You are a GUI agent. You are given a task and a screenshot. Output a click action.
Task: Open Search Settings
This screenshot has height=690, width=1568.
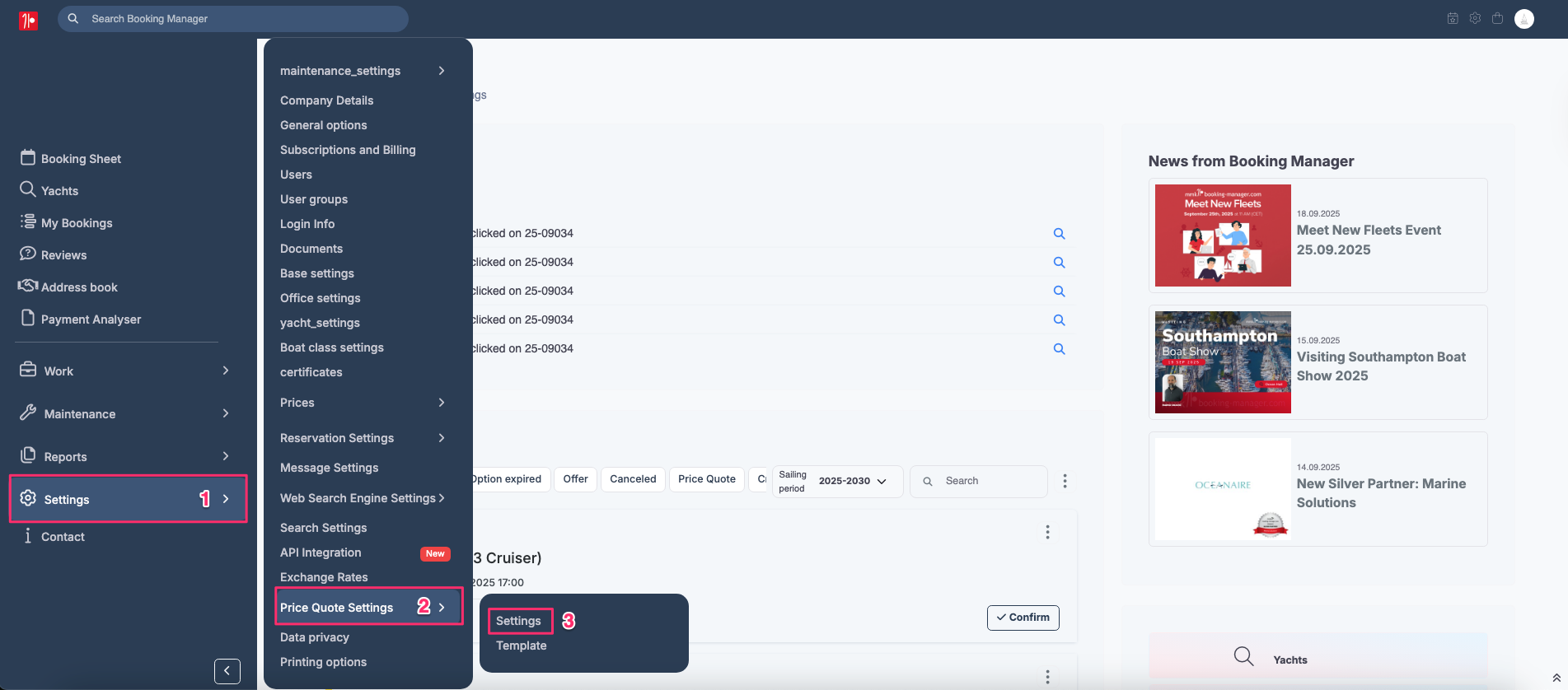click(324, 528)
